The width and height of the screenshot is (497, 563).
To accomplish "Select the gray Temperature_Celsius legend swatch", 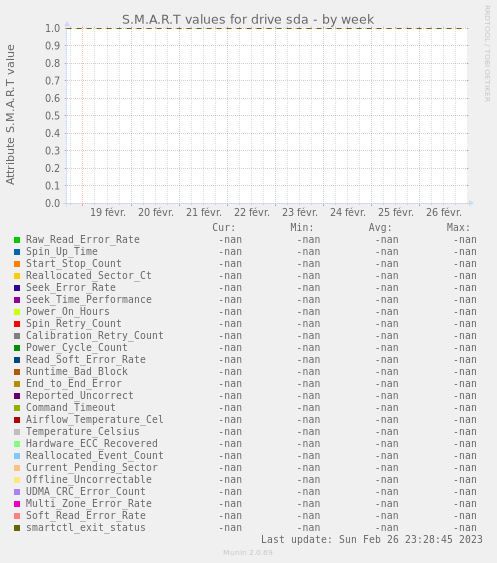I will point(17,432).
